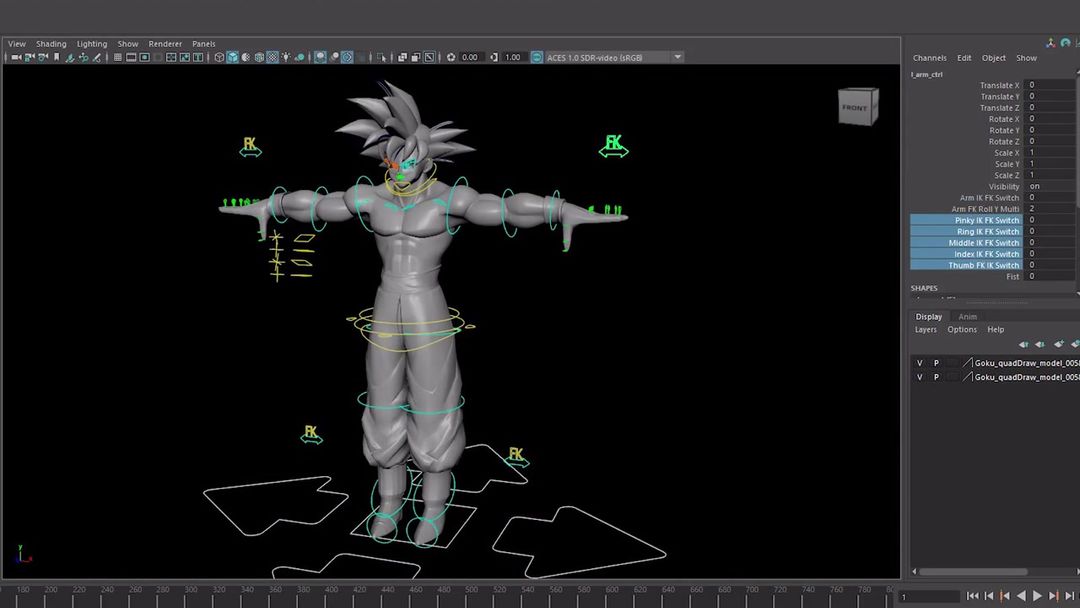Viewport: 1080px width, 608px height.
Task: Open the Shading panel menu
Action: [51, 43]
